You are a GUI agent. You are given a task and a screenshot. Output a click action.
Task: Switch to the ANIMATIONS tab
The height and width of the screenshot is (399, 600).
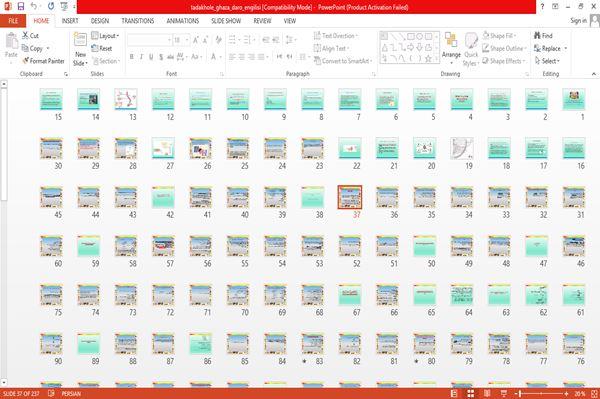pyautogui.click(x=183, y=21)
